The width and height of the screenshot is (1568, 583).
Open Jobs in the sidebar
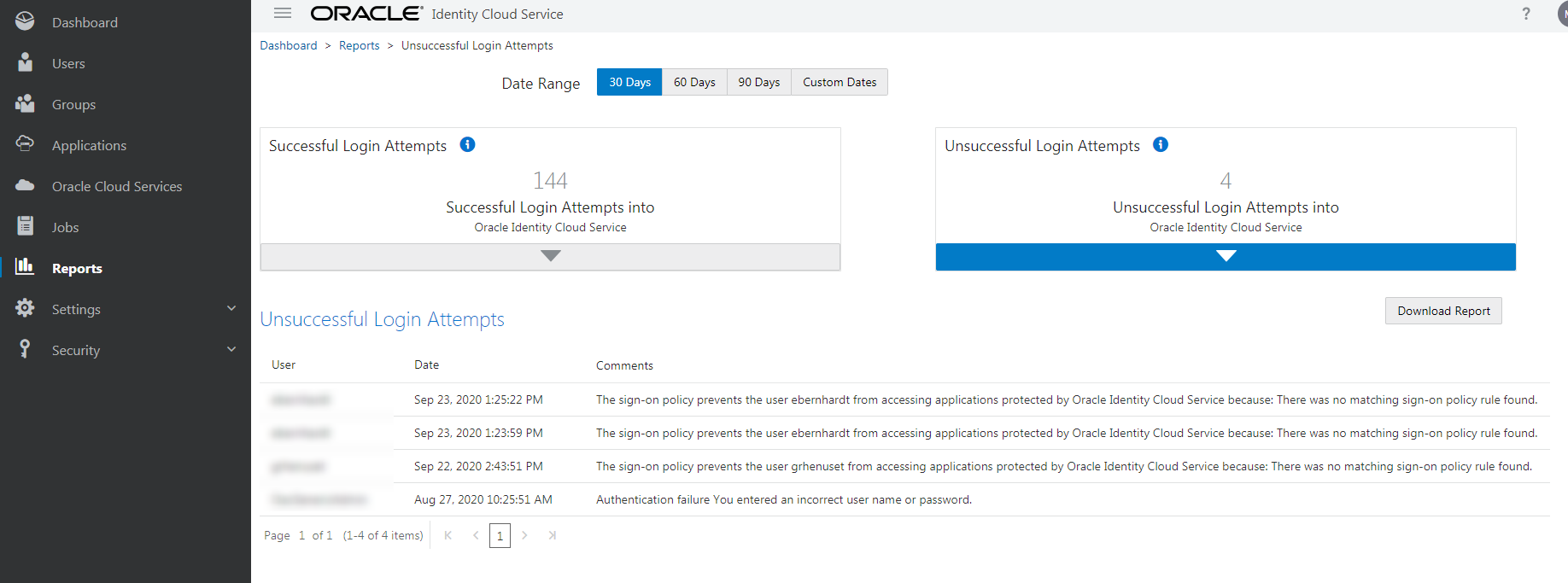65,227
